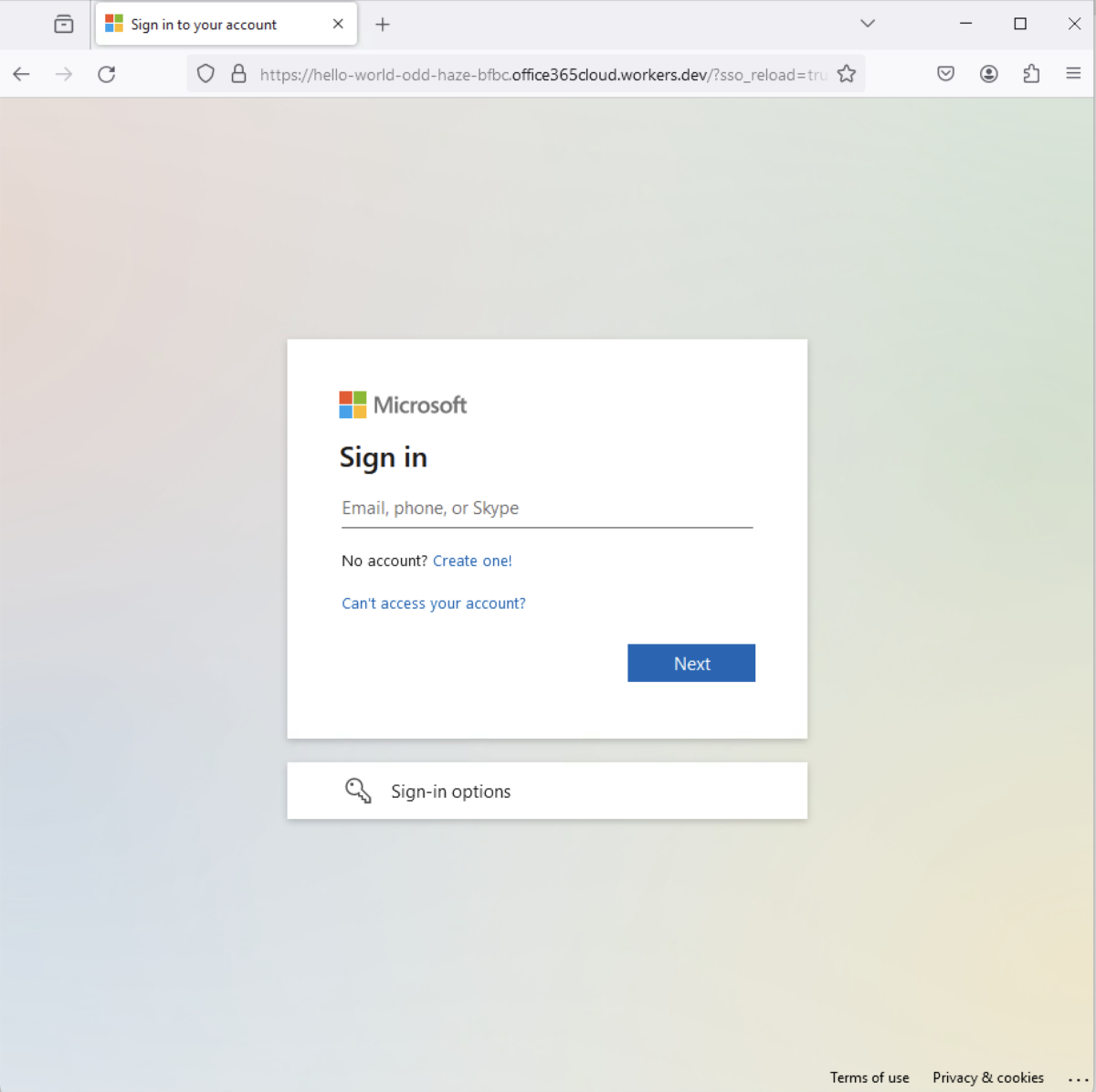Focus the Email, phone, or Skype field
The height and width of the screenshot is (1092, 1096).
pyautogui.click(x=547, y=509)
